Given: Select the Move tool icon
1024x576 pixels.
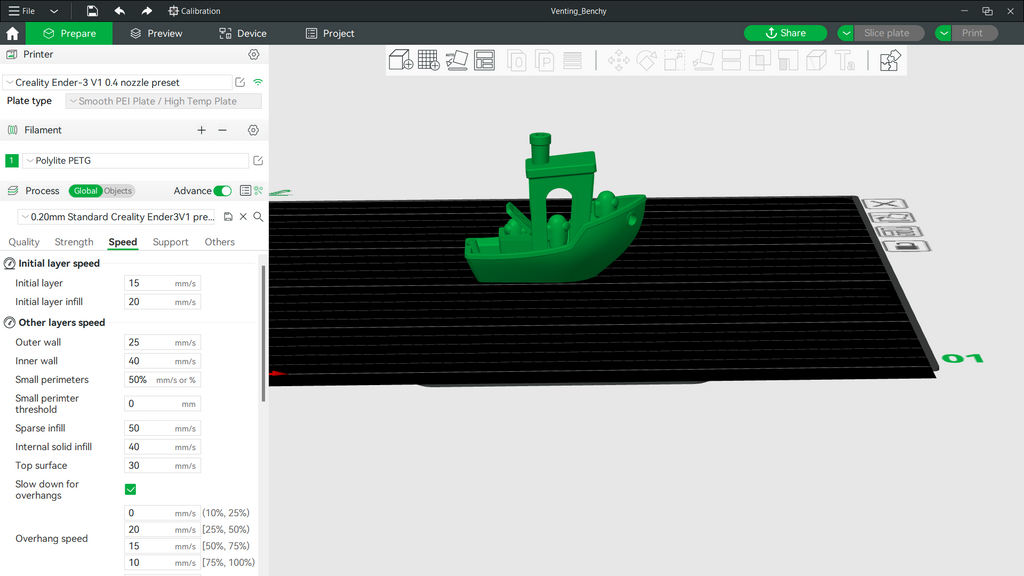Looking at the screenshot, I should pos(618,61).
